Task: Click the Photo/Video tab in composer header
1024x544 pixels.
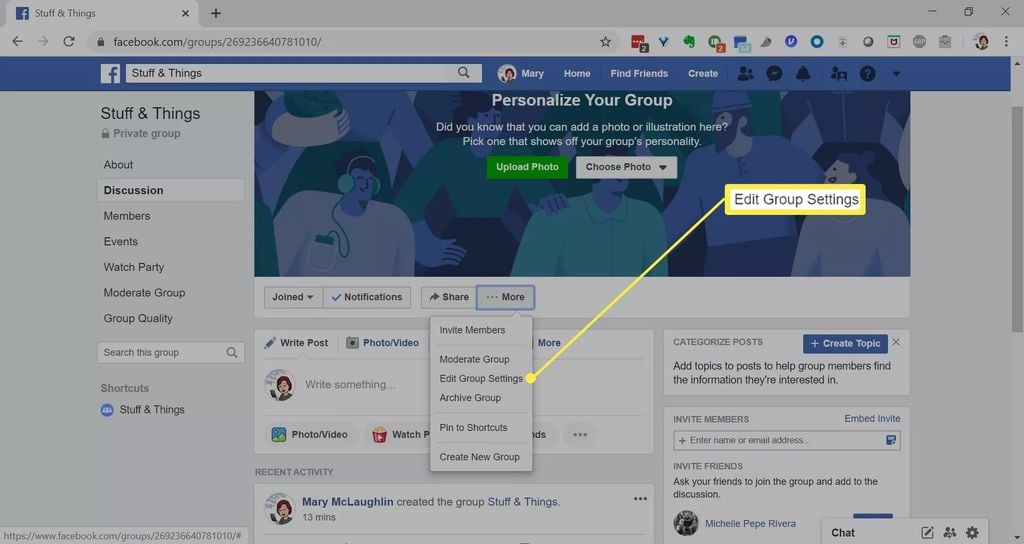Action: [383, 343]
